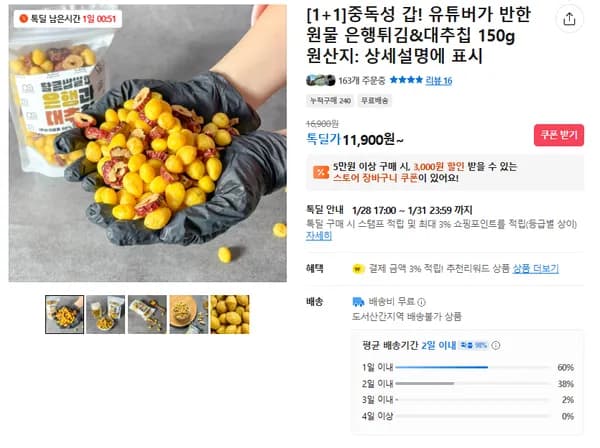This screenshot has height=448, width=600.
Task: Click the 1일 이내 delivery progress bar
Action: tap(473, 367)
